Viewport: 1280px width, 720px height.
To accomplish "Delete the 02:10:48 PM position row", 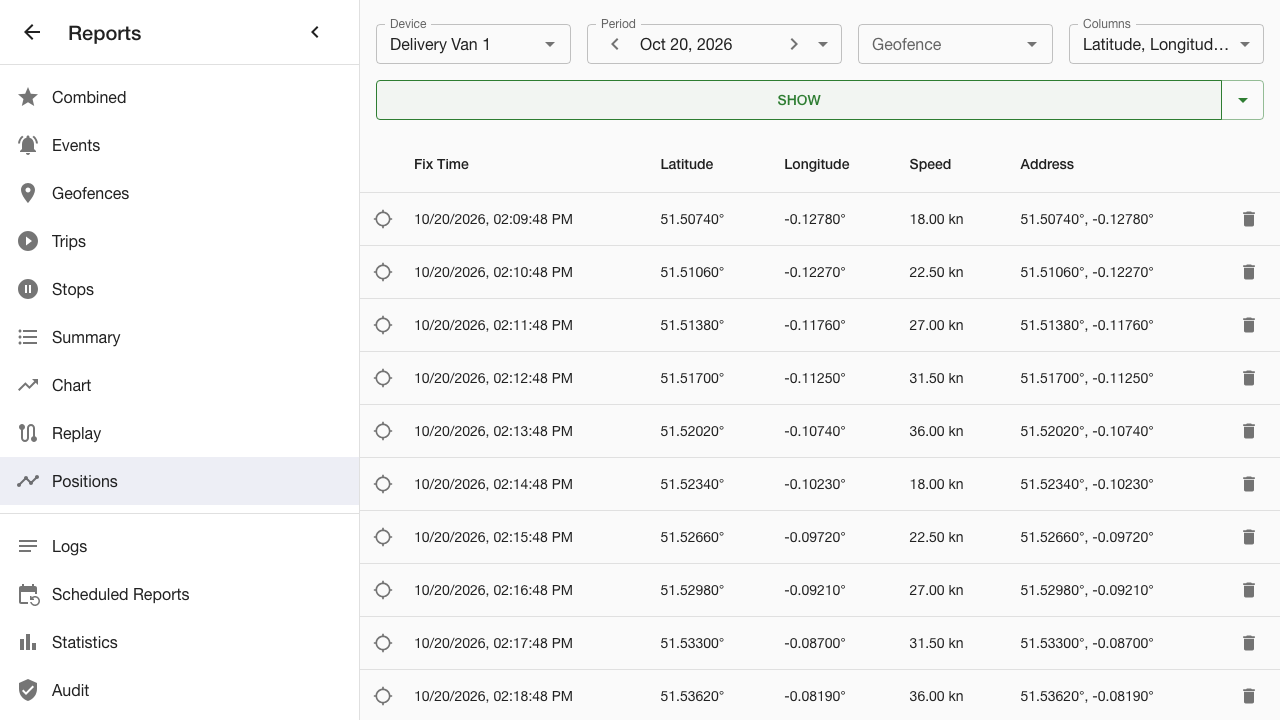I will [1248, 272].
